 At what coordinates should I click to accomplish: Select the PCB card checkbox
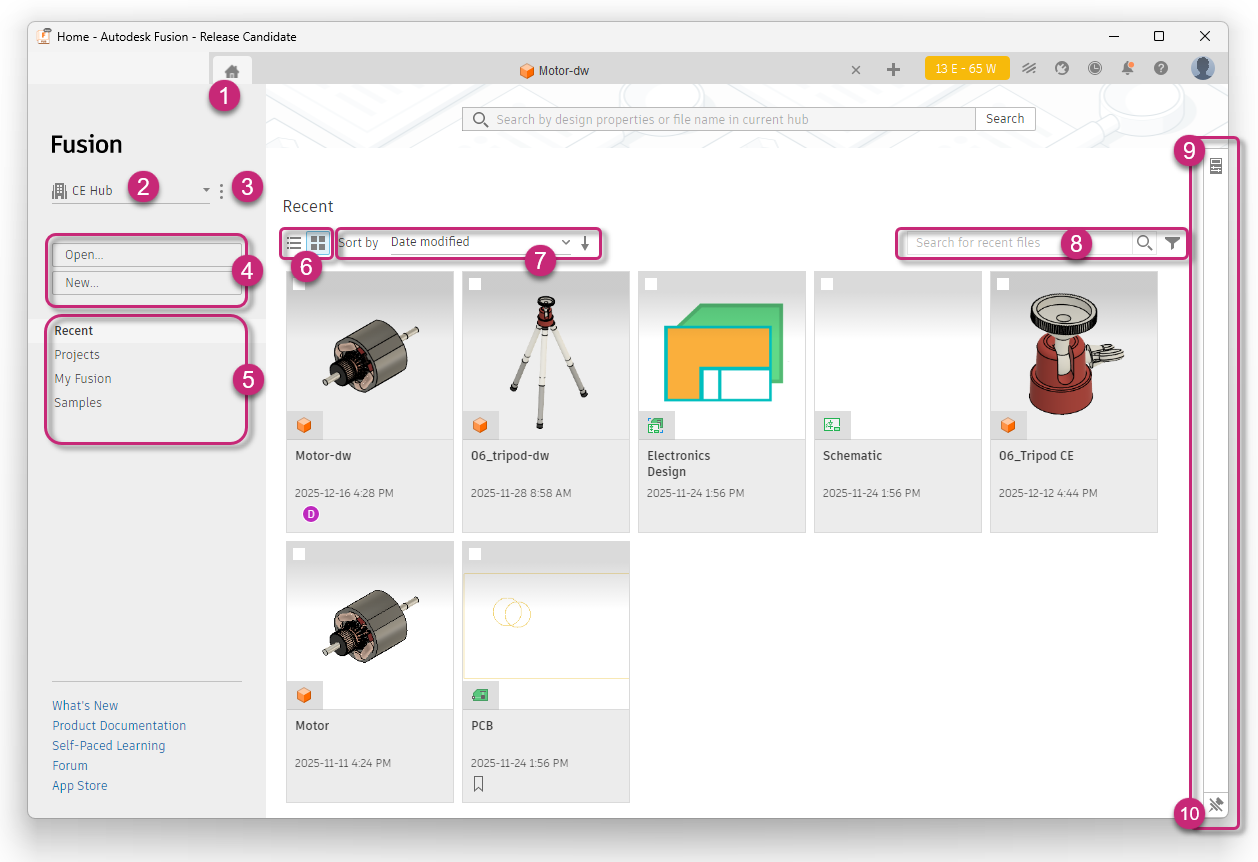coord(475,554)
